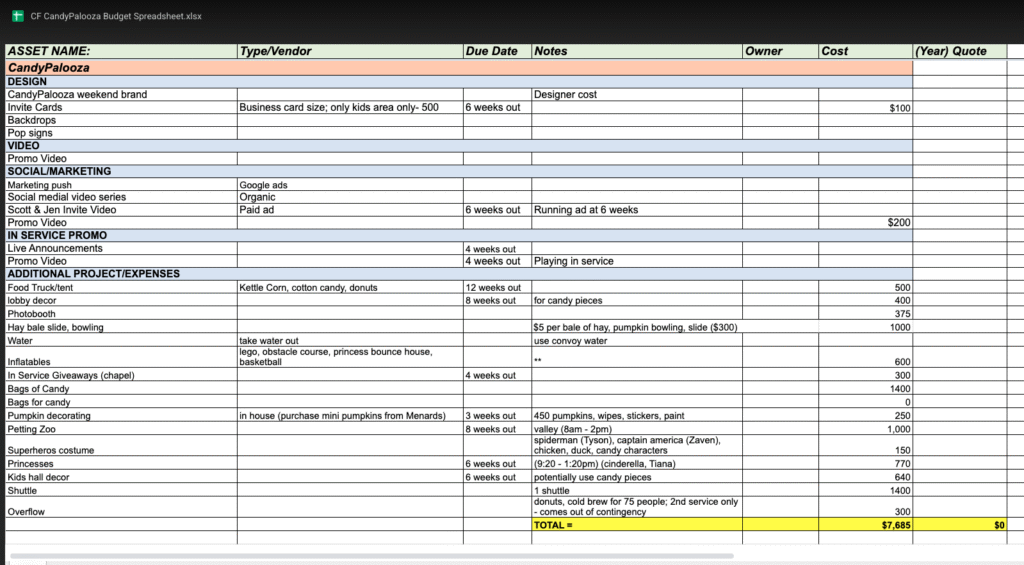Click the SOCIAL/MARKETING section header

point(458,171)
